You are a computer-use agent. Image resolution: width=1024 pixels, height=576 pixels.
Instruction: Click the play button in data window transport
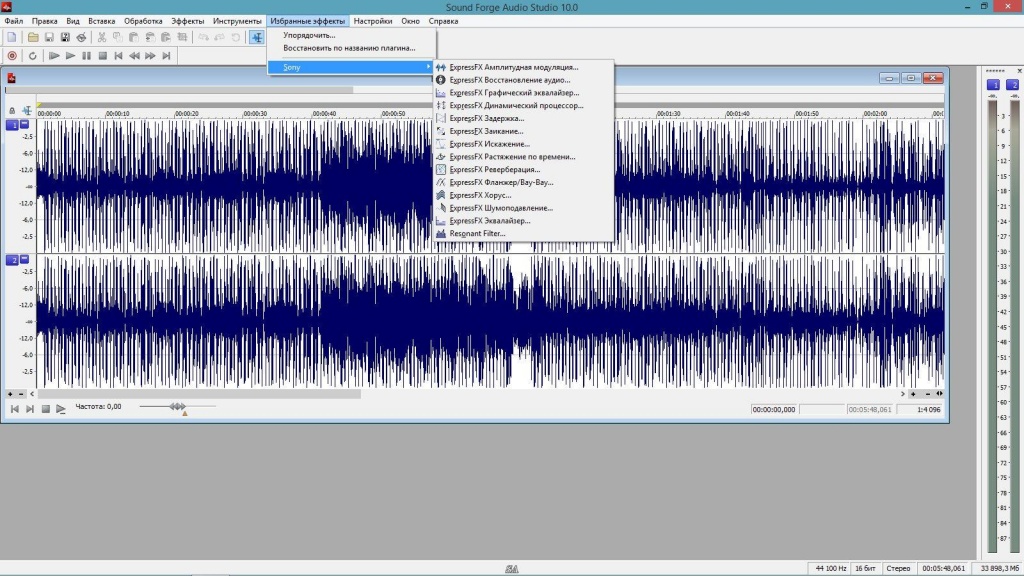point(61,409)
